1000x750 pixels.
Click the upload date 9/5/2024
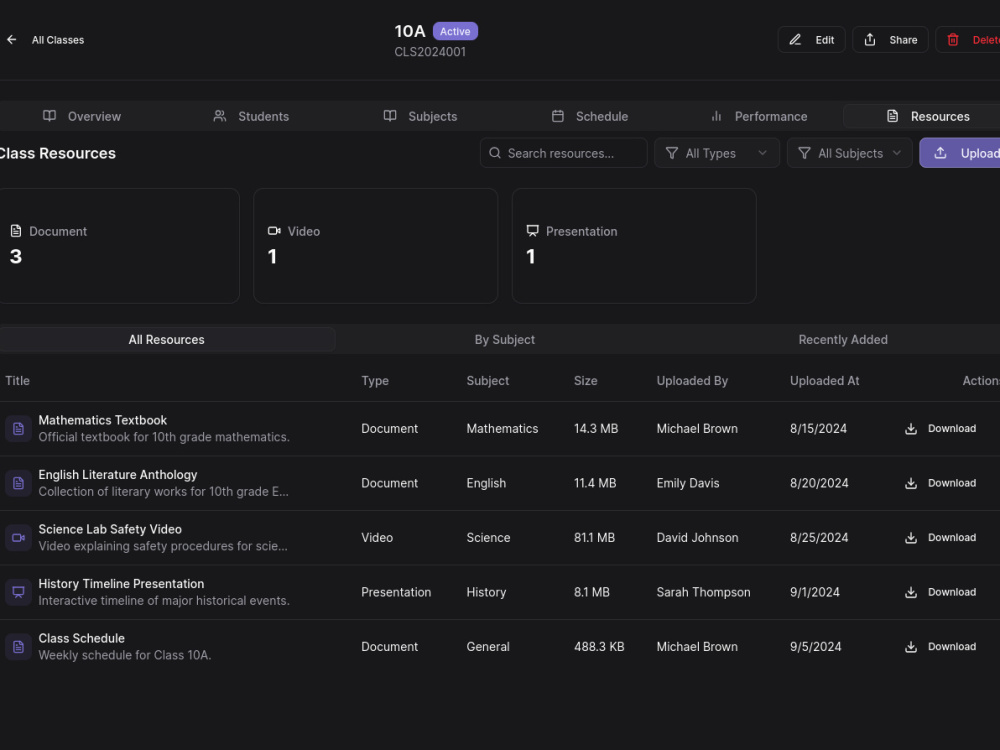(x=816, y=647)
